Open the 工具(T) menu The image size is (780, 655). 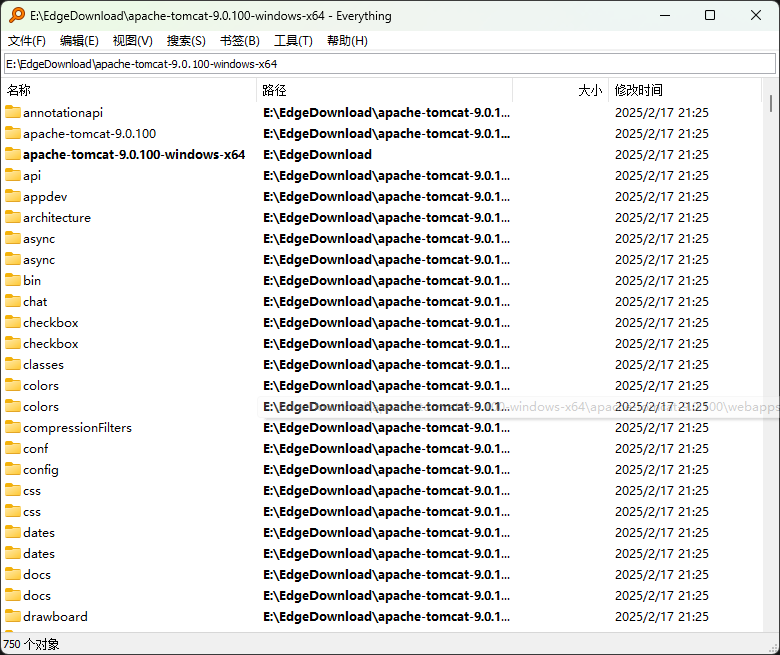293,41
